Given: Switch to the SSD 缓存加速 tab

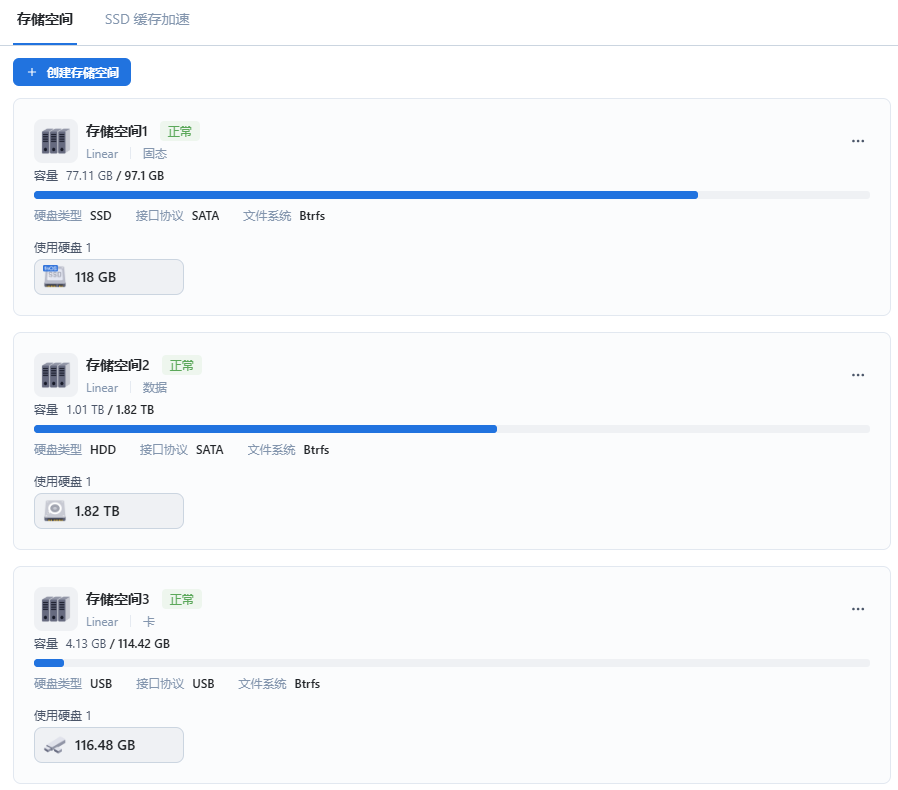Looking at the screenshot, I should tap(147, 19).
